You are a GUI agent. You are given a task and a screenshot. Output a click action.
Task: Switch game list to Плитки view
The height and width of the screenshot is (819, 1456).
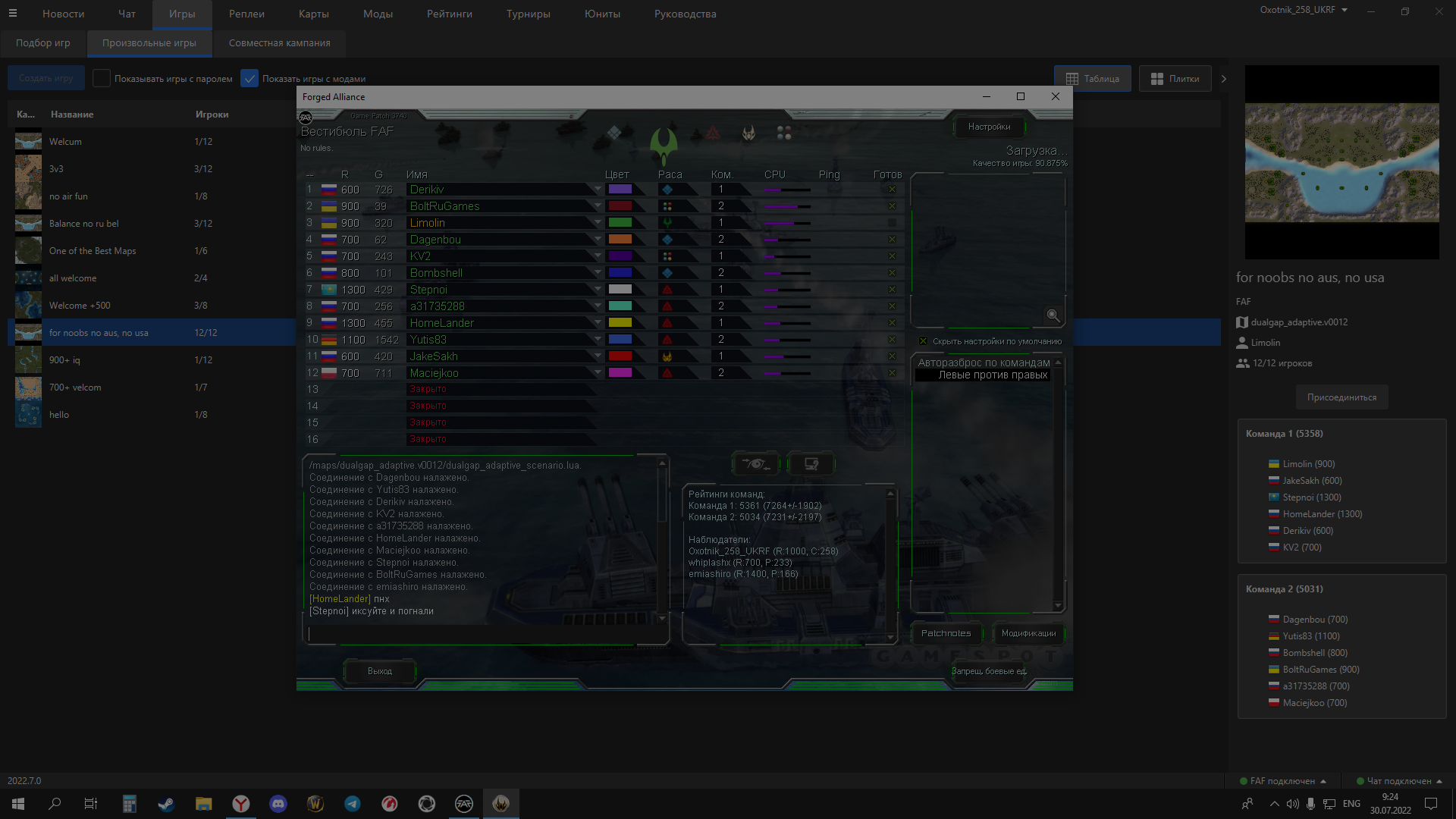click(x=1175, y=79)
